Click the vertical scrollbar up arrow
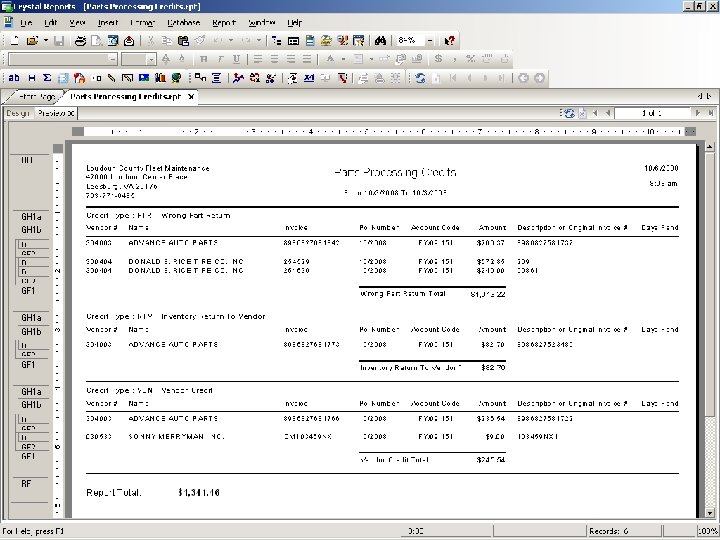Viewport: 720px width, 540px height. pyautogui.click(x=710, y=147)
